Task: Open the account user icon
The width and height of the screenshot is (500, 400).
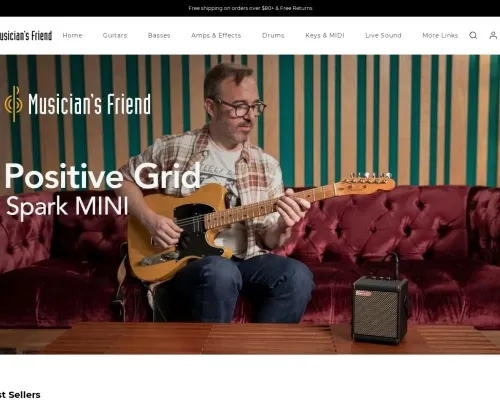Action: 493,35
